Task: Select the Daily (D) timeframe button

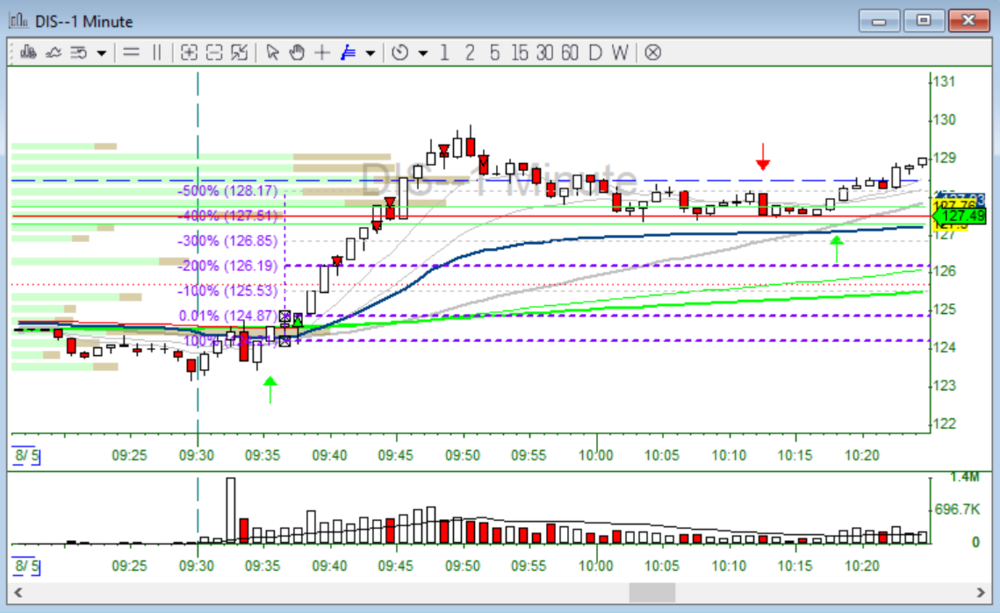Action: (595, 53)
